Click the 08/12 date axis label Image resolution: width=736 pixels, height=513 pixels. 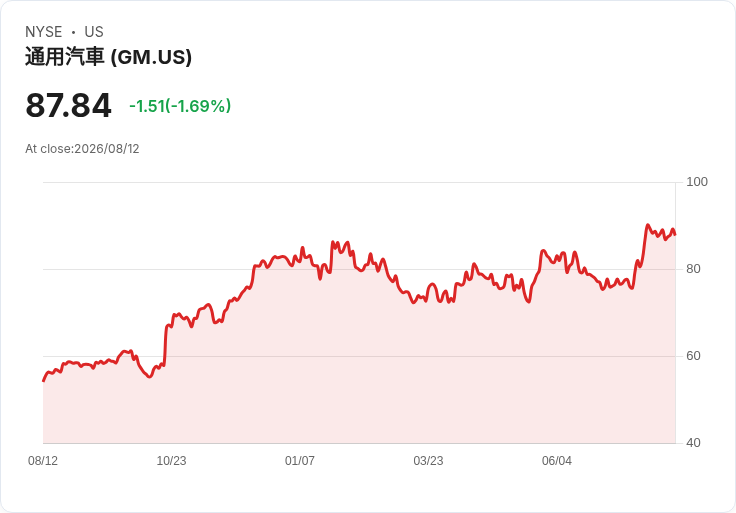coord(43,461)
